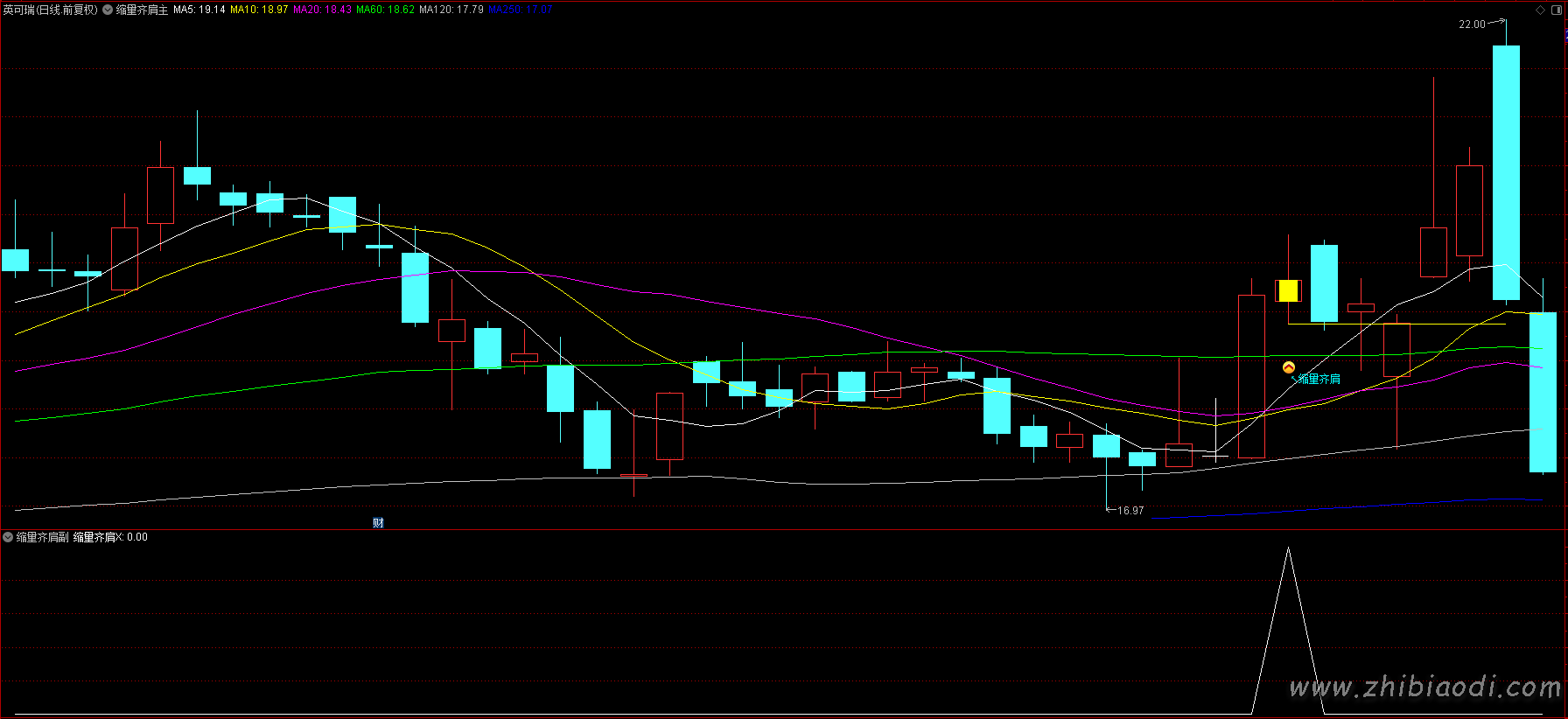Select the blue MA250 legend label
Screen dimensions: 1568x719
520,10
